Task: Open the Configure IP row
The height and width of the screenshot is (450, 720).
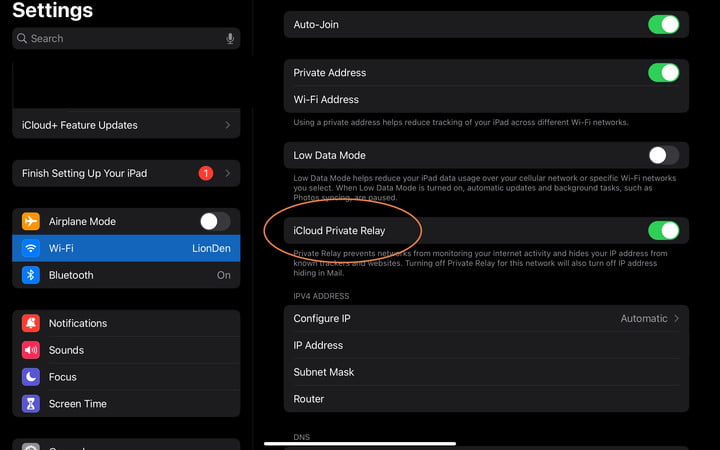Action: point(486,318)
